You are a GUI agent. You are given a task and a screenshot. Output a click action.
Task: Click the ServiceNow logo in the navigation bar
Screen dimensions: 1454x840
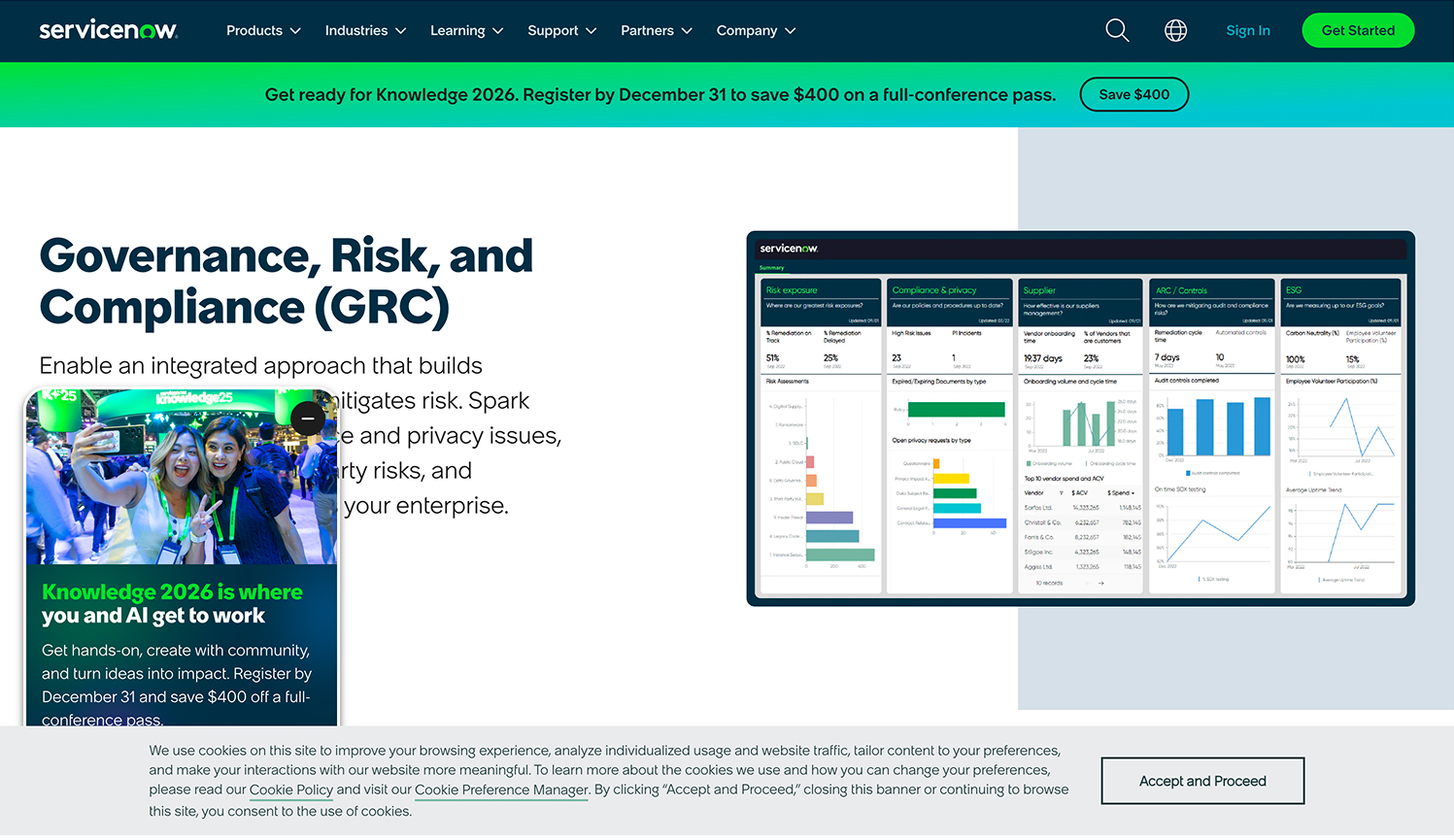click(108, 30)
